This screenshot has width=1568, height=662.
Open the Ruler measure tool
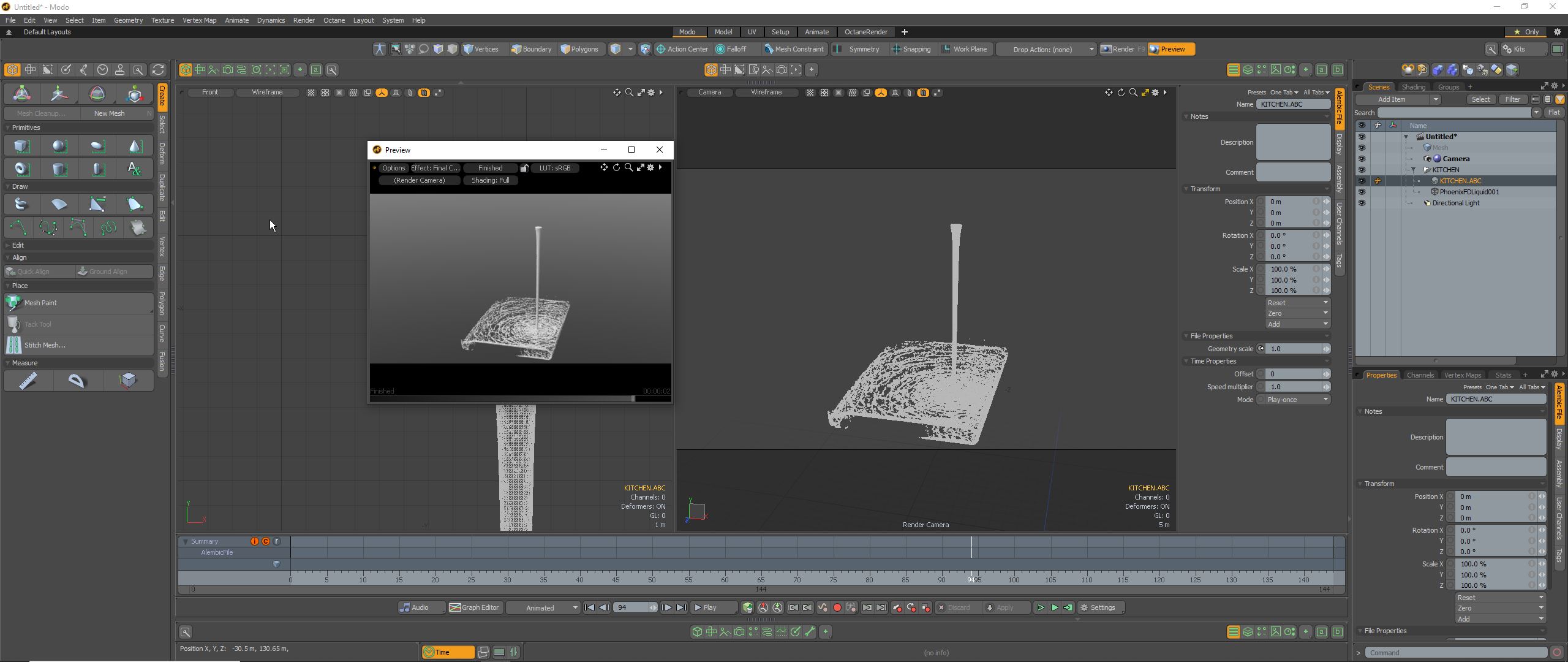coord(28,381)
